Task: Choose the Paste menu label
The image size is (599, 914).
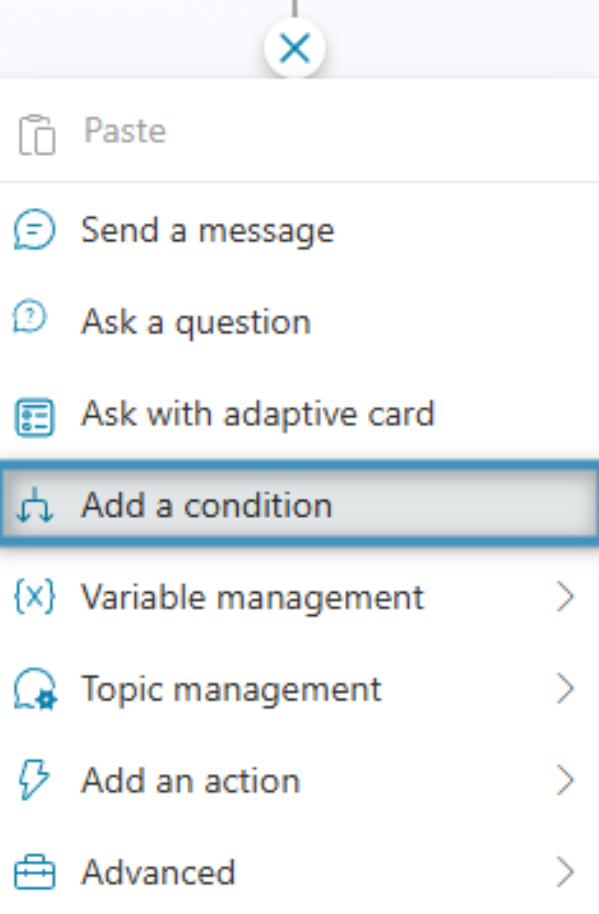Action: point(125,130)
